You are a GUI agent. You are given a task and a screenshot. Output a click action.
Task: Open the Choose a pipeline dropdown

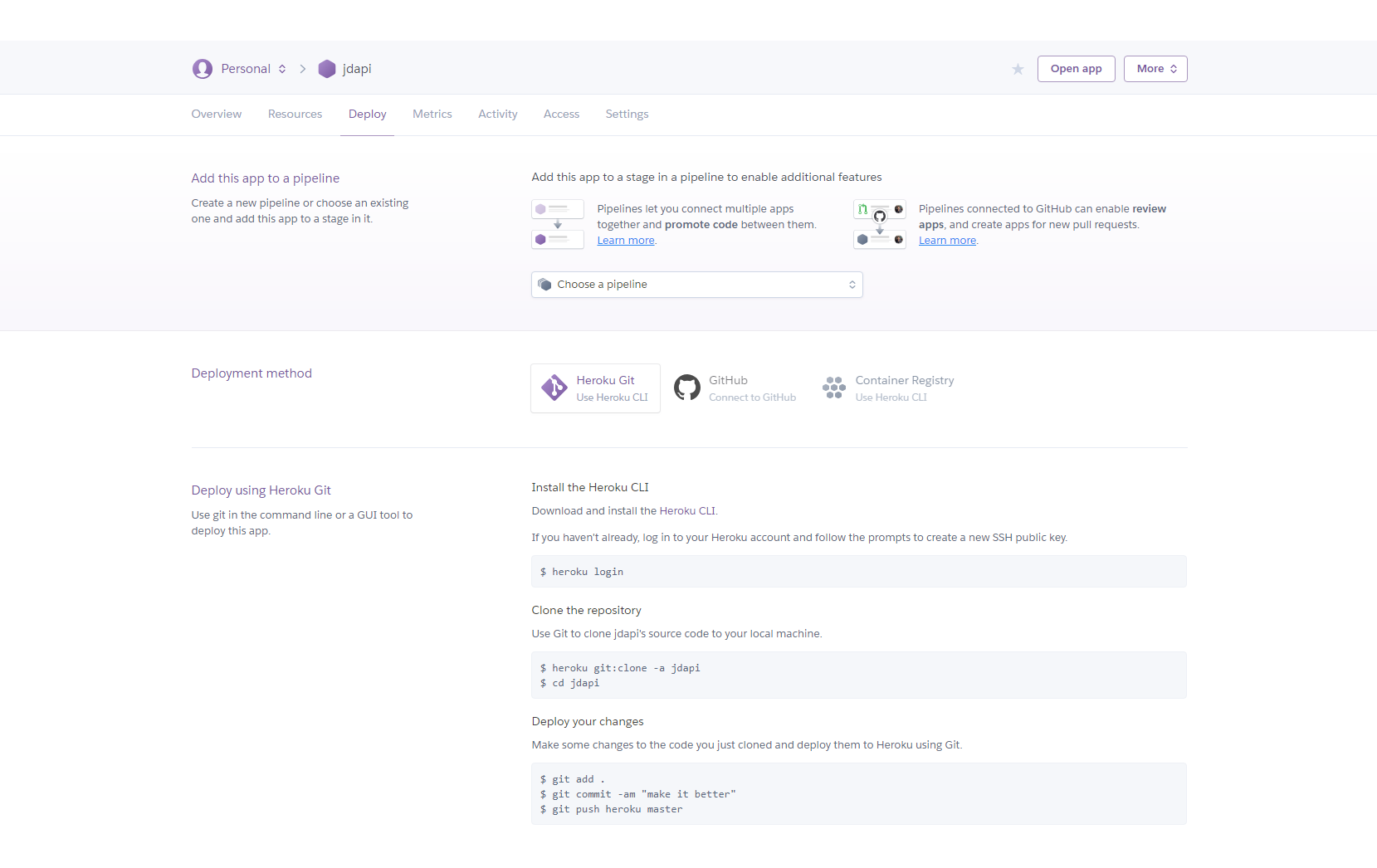[x=697, y=285]
